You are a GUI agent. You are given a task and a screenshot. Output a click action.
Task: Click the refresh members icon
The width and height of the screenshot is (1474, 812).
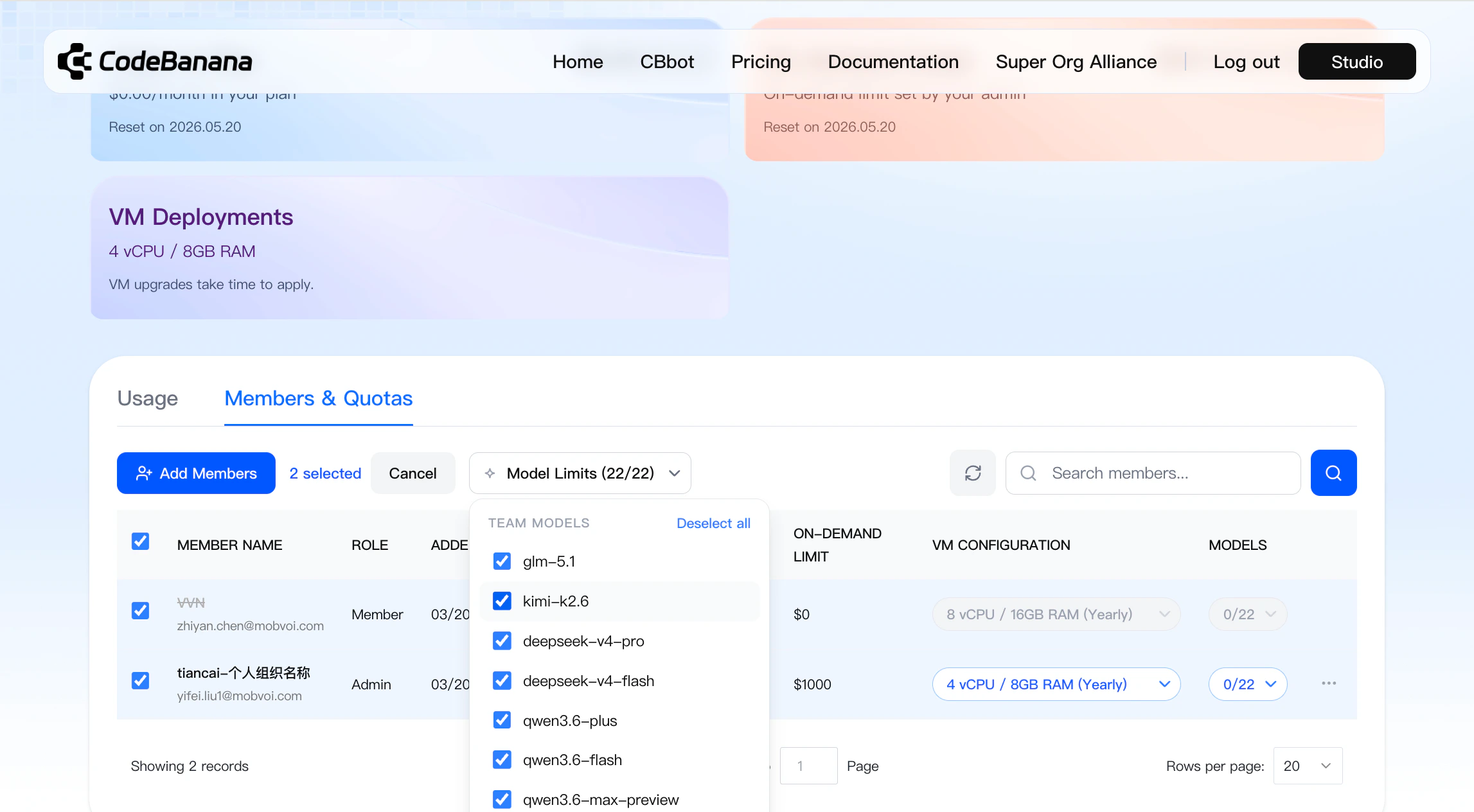[973, 473]
